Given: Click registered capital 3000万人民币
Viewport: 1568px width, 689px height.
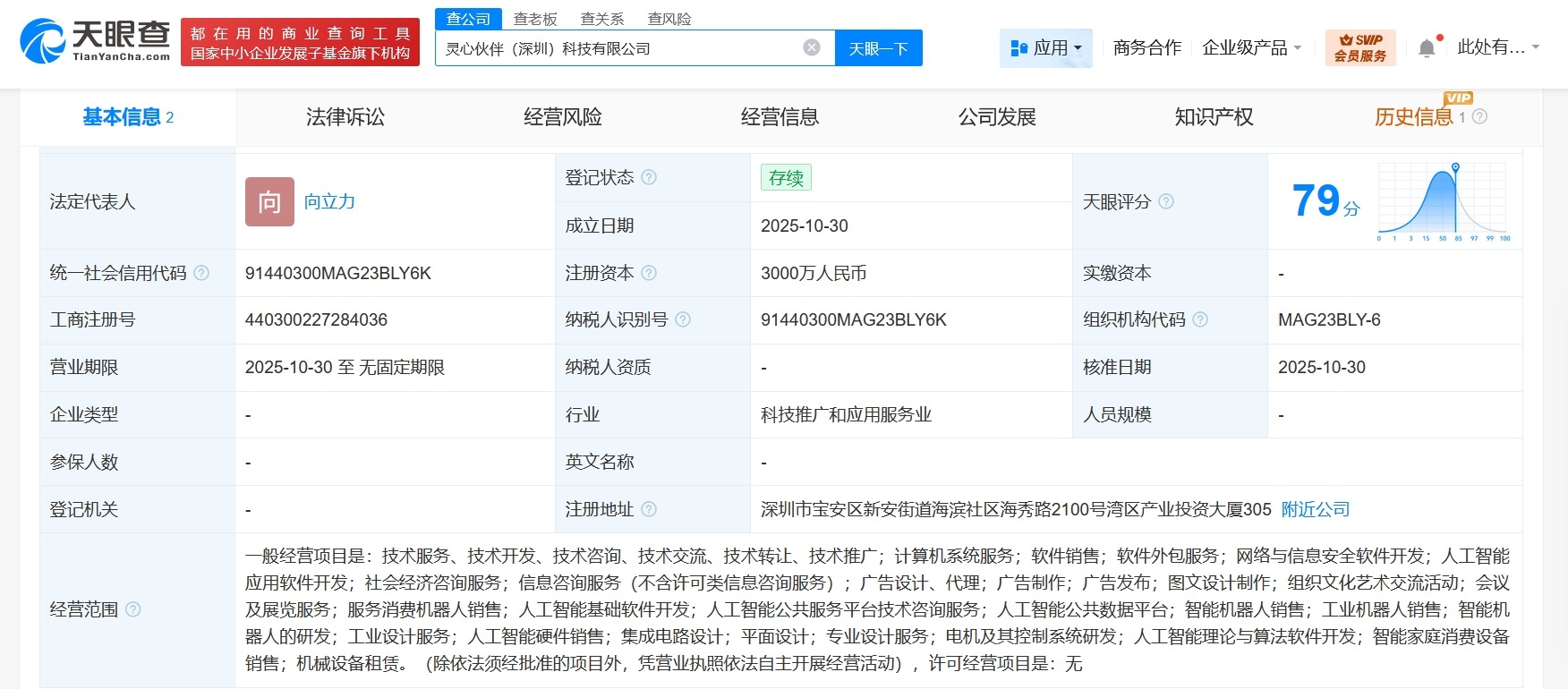Looking at the screenshot, I should [x=814, y=273].
